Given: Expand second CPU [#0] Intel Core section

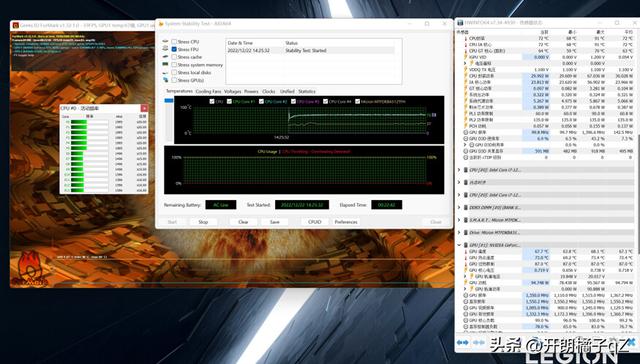Looking at the screenshot, I should 459,195.
